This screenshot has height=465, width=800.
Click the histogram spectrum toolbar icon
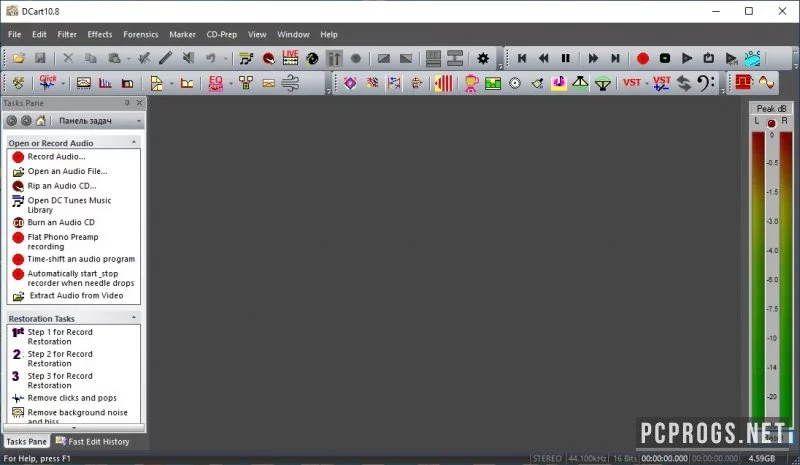pos(105,83)
